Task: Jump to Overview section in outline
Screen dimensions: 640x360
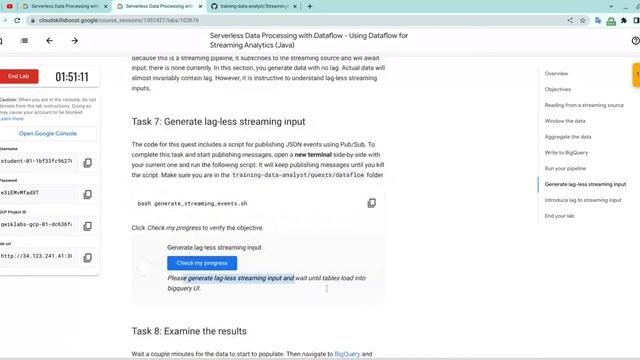Action: [556, 73]
